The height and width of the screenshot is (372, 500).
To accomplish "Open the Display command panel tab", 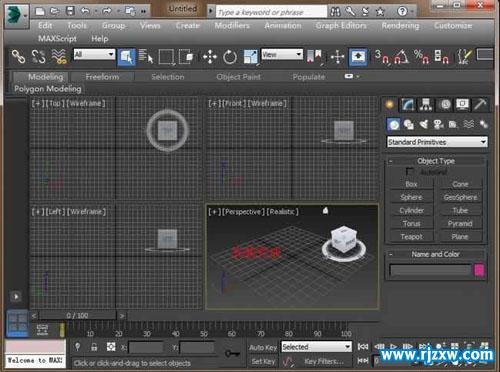I will (462, 105).
